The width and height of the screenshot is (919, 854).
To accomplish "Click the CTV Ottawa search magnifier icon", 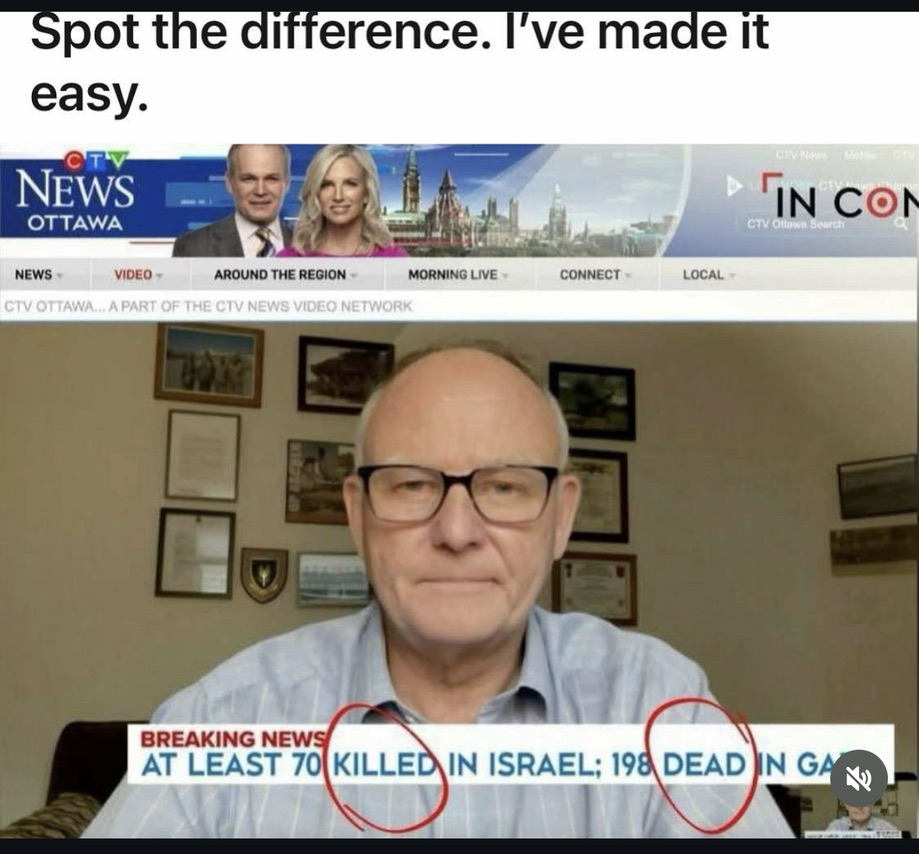I will 901,224.
